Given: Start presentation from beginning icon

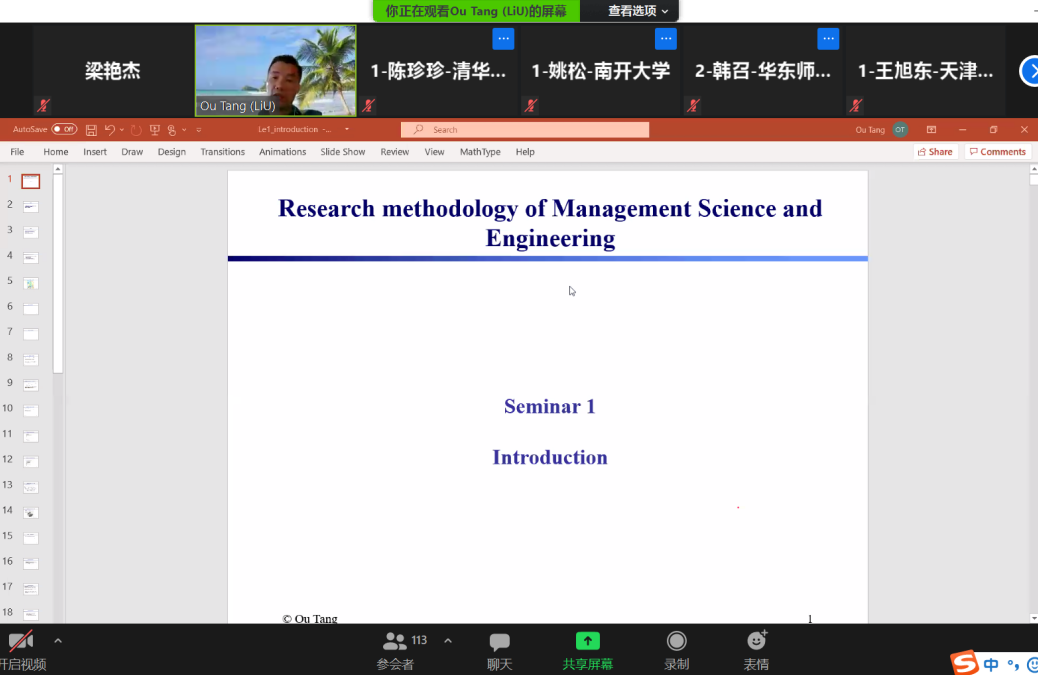Looking at the screenshot, I should point(155,130).
